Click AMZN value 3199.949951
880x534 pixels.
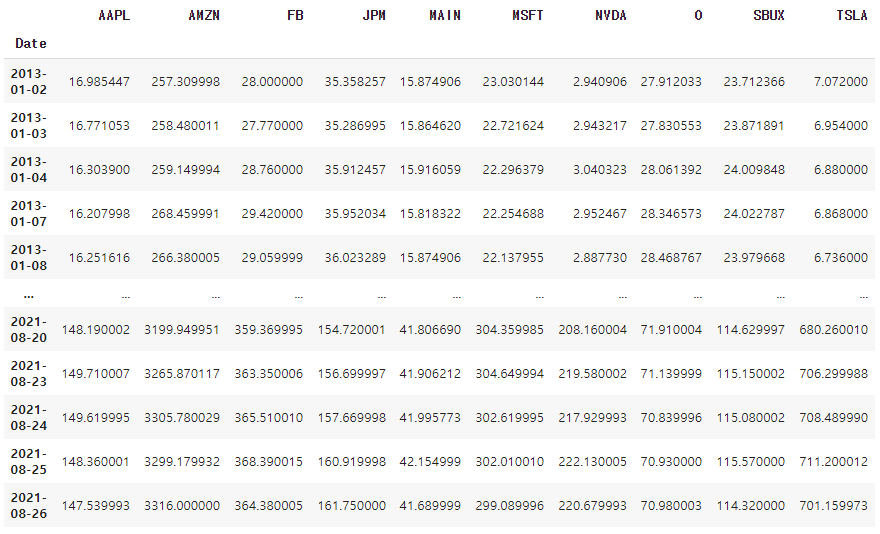[182, 330]
